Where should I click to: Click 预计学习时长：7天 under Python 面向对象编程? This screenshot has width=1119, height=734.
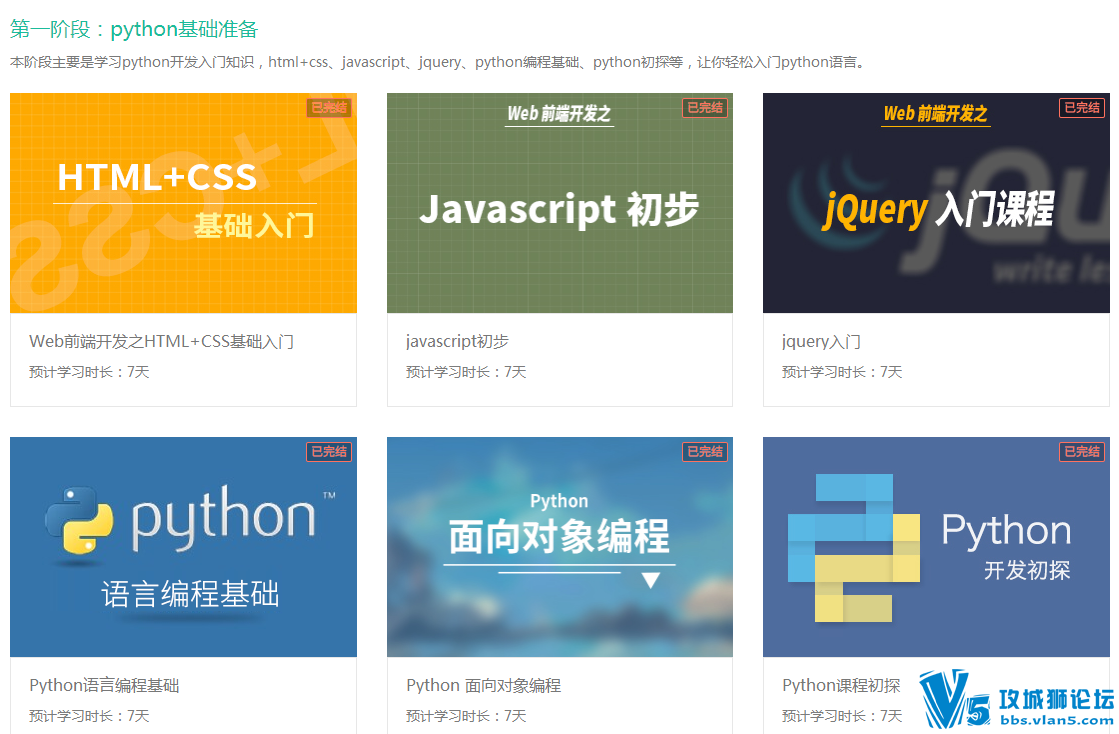[466, 715]
